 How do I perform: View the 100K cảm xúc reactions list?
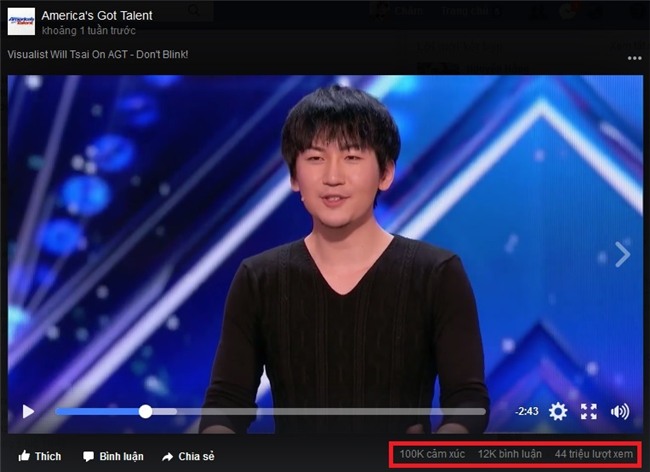coord(432,454)
